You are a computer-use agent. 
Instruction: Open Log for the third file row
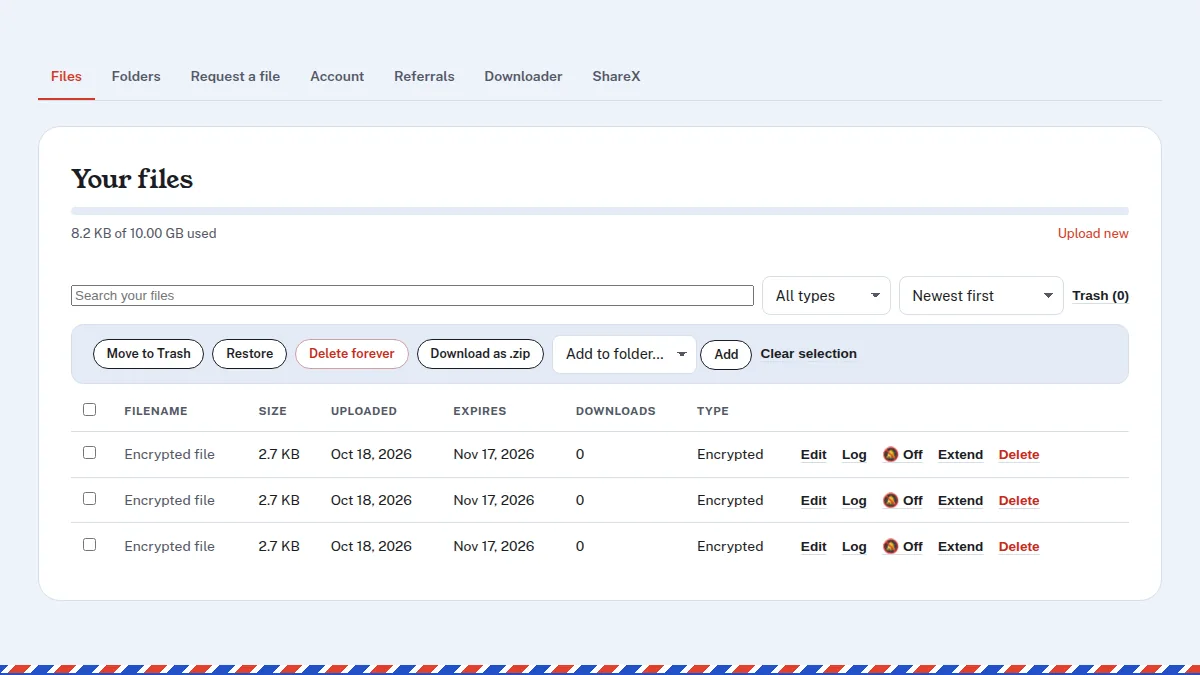(854, 546)
